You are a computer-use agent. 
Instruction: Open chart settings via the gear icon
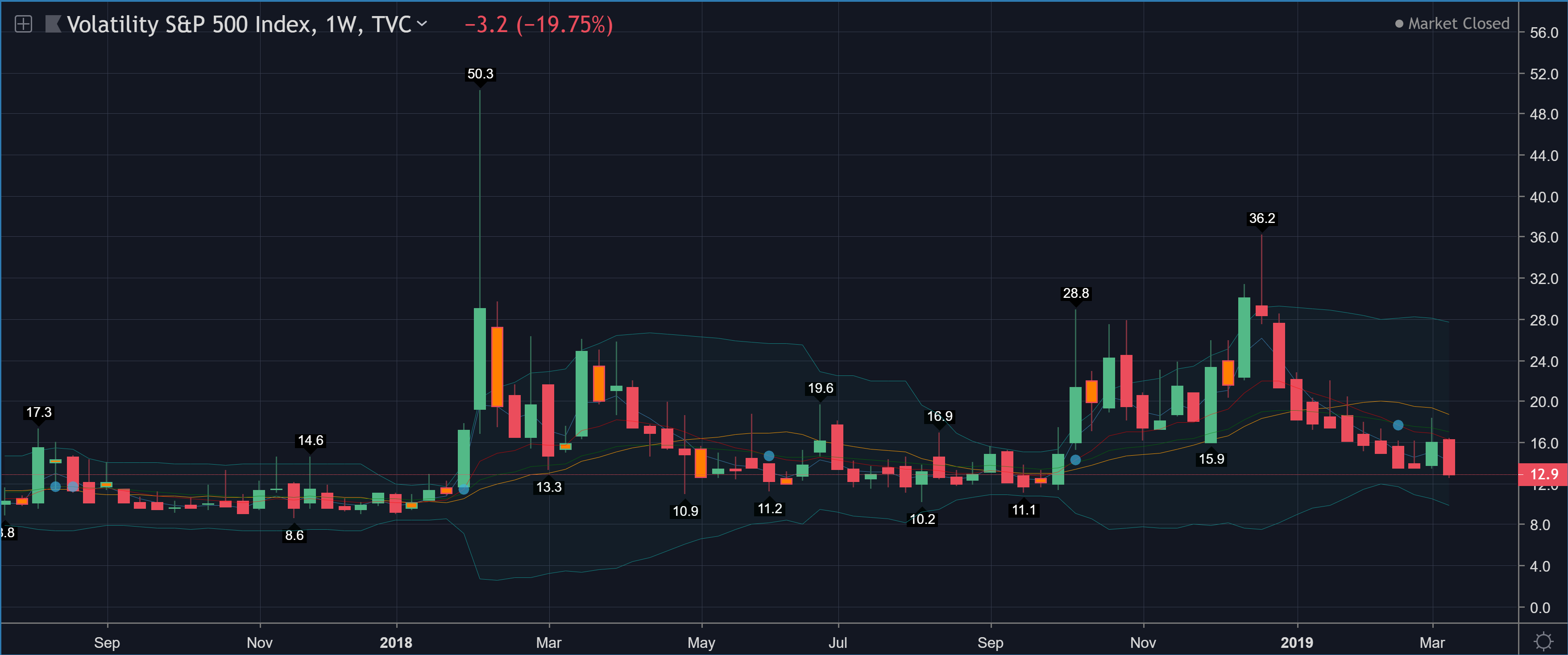[x=1543, y=641]
